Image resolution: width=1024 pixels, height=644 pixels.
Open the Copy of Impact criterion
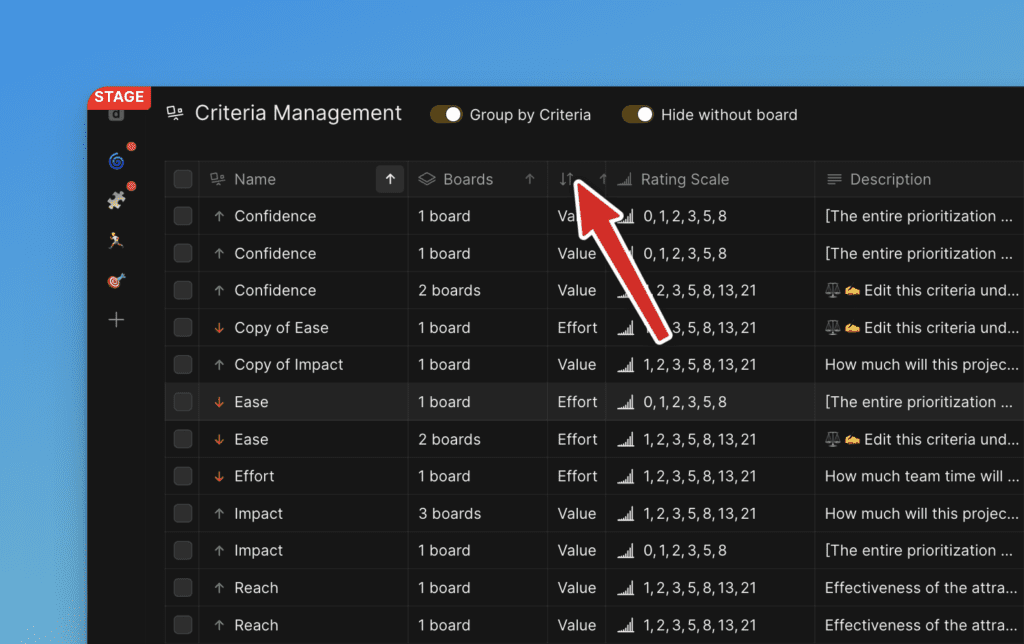tap(289, 365)
